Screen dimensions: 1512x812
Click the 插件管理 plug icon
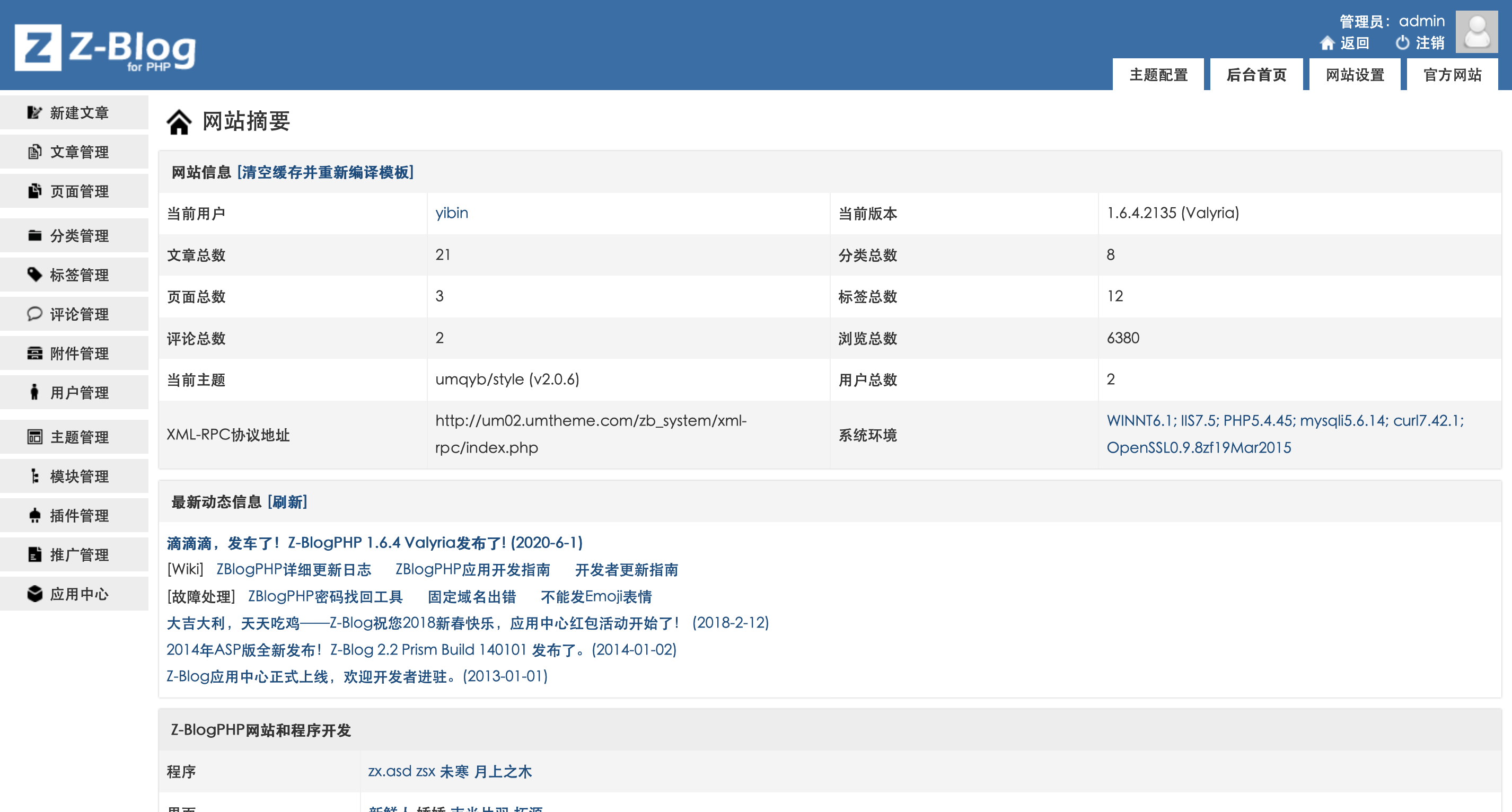[34, 515]
